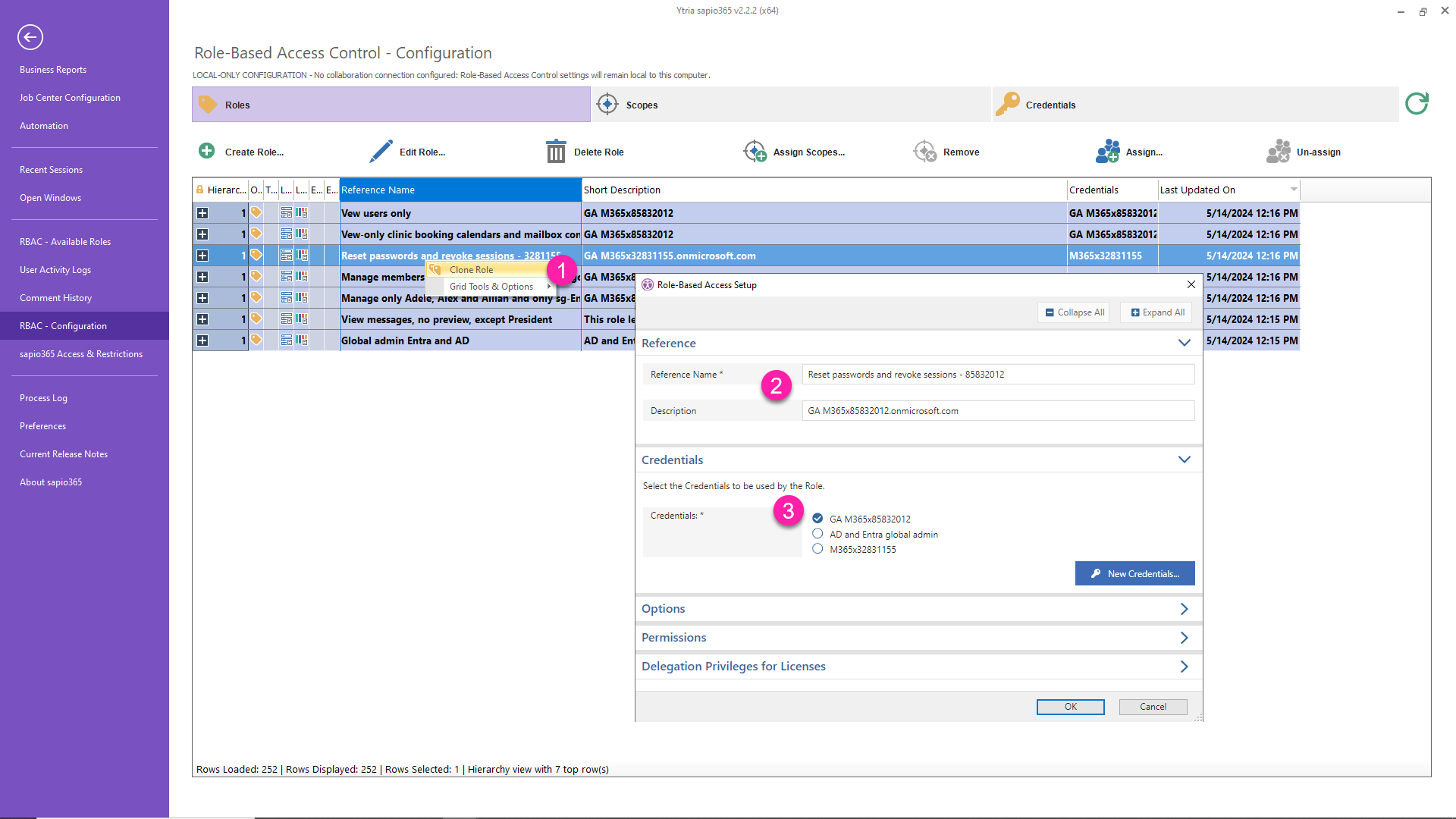Click the Reference Name column header
Viewport: 1456px width, 819px height.
point(460,190)
